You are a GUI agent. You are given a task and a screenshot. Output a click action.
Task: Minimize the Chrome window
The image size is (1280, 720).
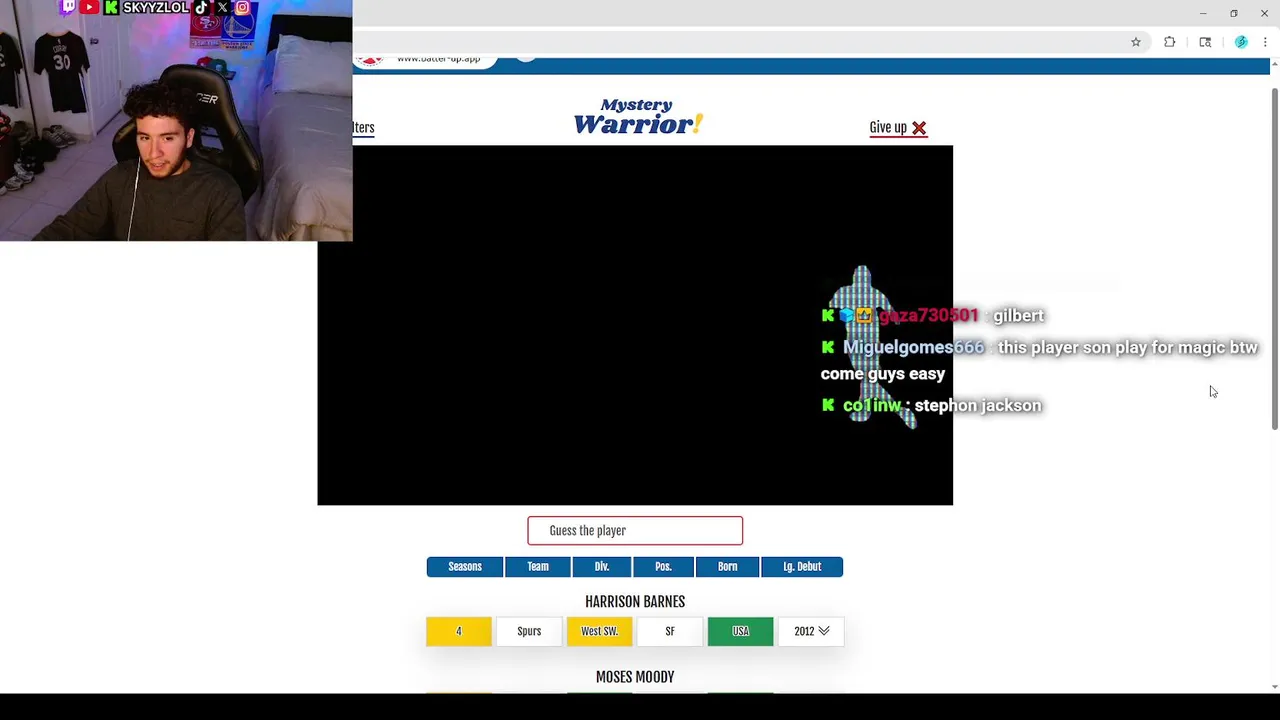coord(1203,13)
